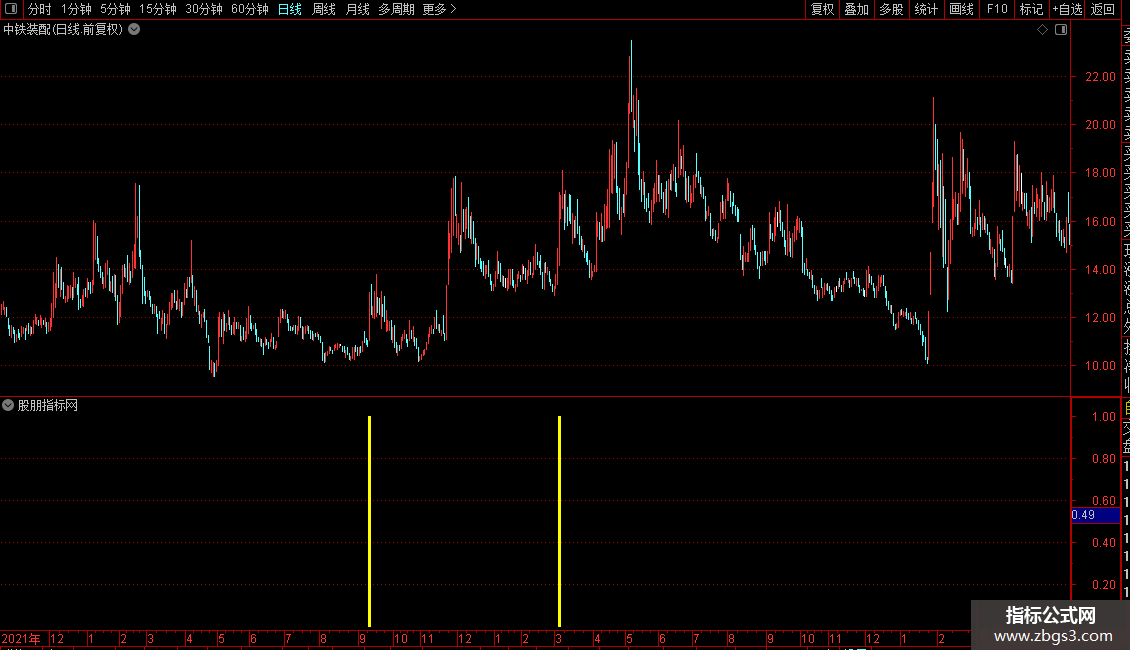Image resolution: width=1130 pixels, height=650 pixels.
Task: Open dropdown beside 股朋指标网 indicator name
Action: [x=8, y=405]
